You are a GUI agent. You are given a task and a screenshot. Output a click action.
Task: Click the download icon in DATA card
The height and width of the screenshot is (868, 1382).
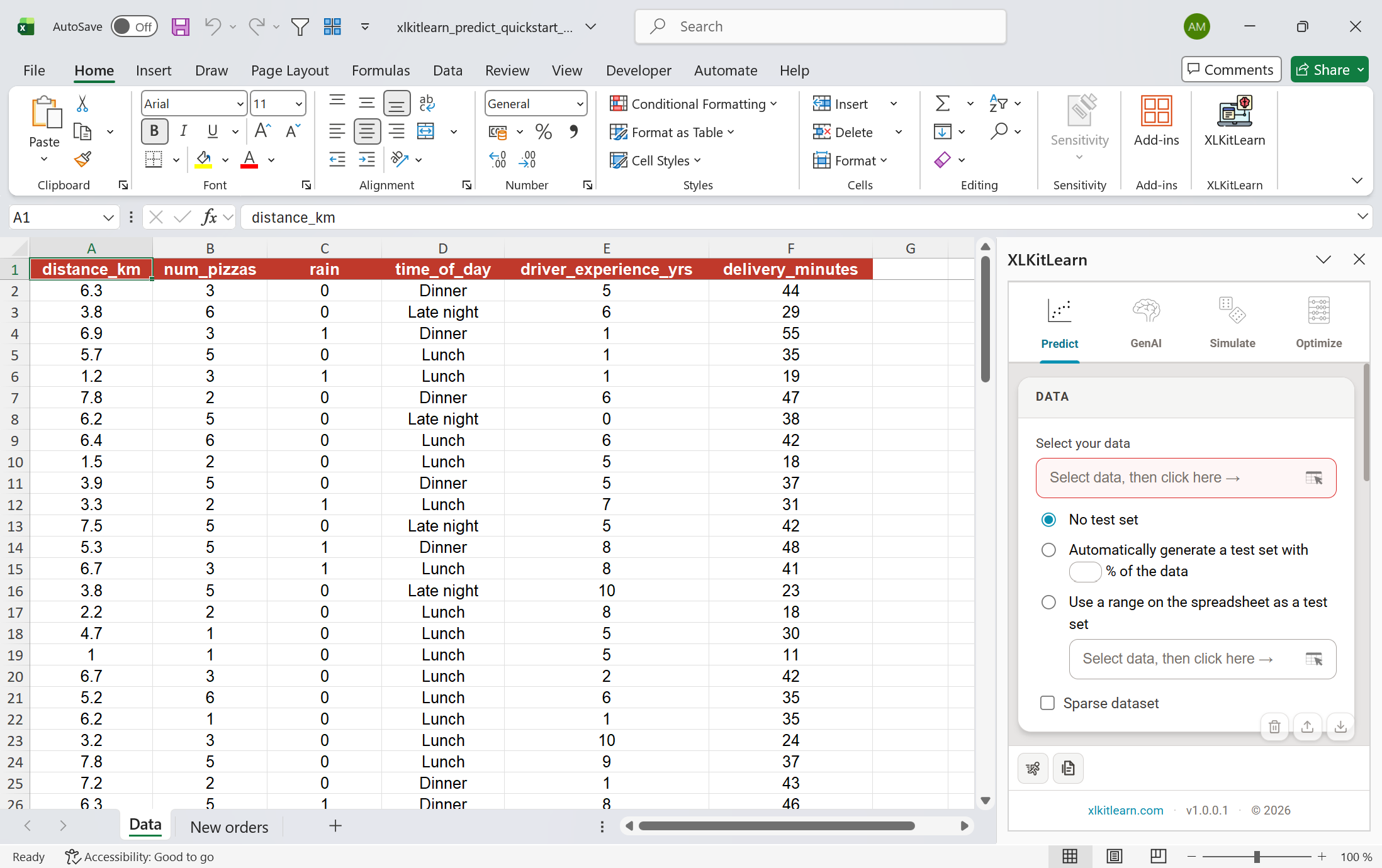pyautogui.click(x=1340, y=727)
